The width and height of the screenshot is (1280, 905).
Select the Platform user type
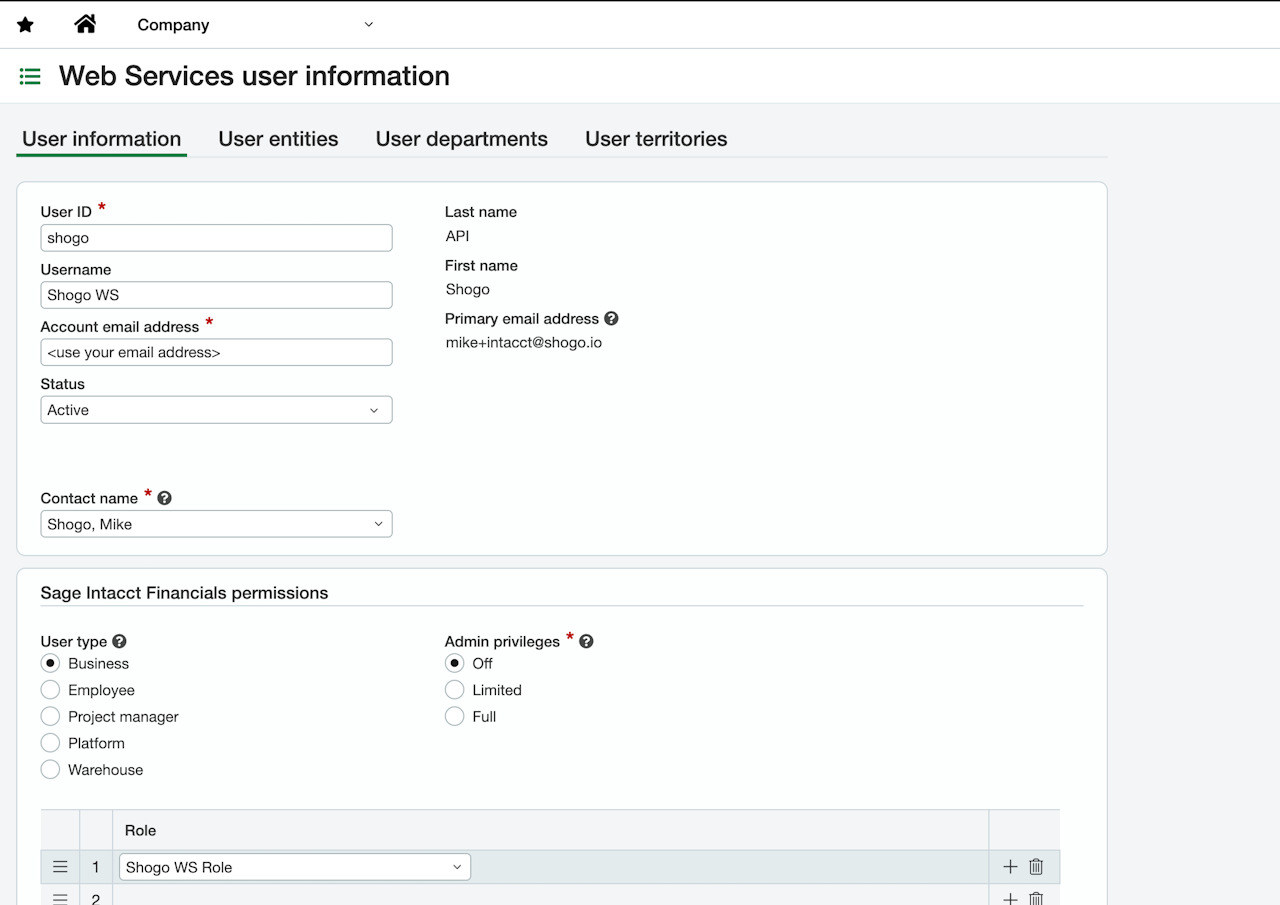coord(50,743)
